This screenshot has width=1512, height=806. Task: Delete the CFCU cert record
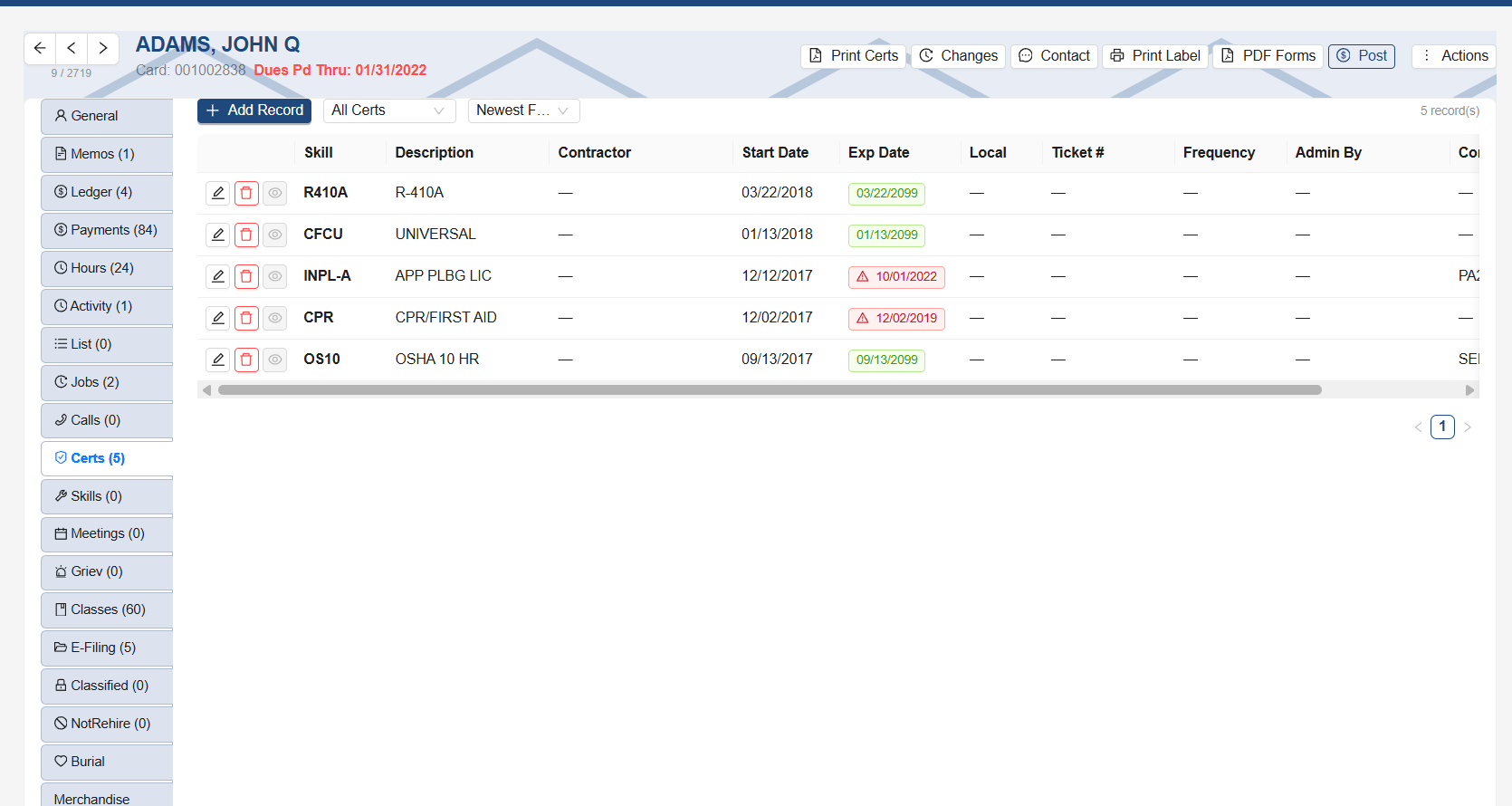(246, 235)
